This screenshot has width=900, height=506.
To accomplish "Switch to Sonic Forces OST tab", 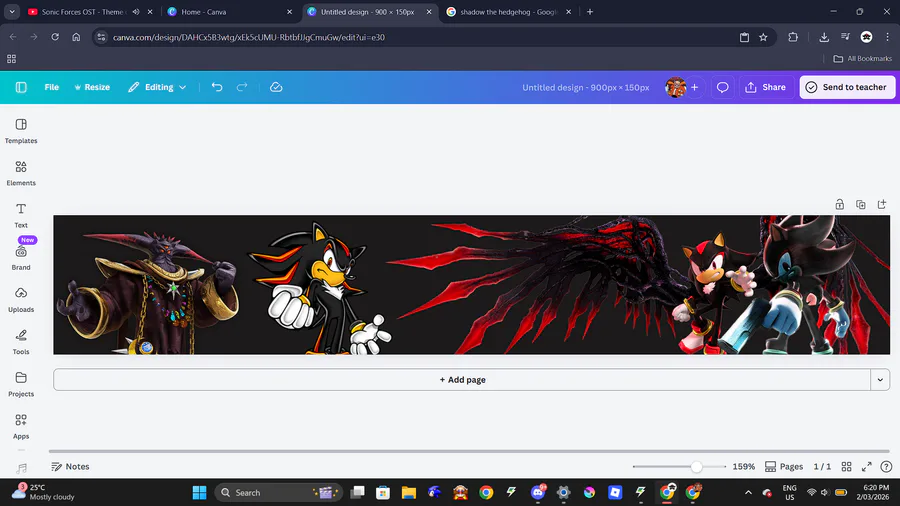I will 82,11.
